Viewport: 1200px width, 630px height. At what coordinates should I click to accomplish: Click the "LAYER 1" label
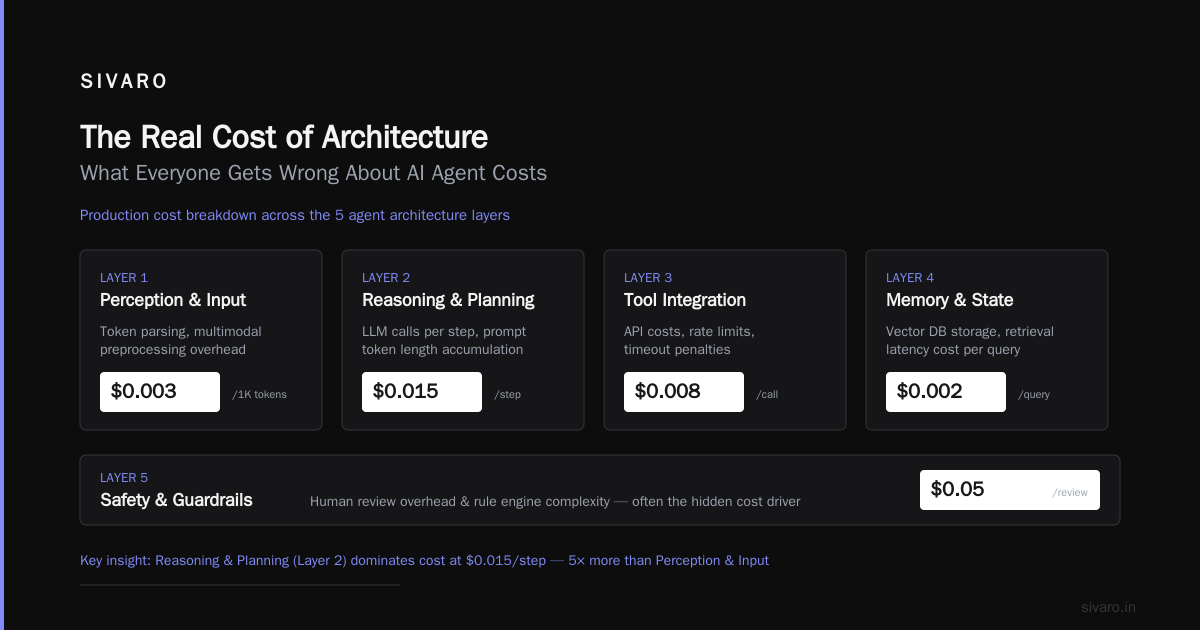point(124,278)
